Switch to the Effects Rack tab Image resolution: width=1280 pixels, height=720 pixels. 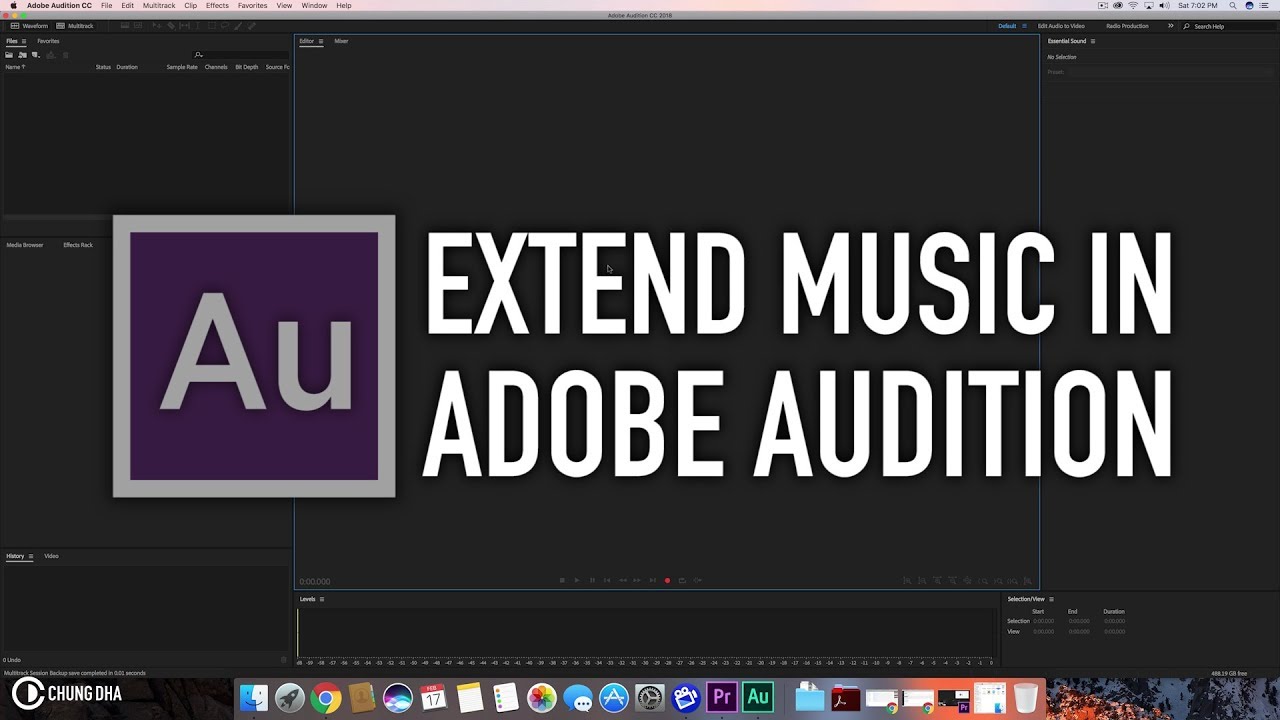point(78,245)
